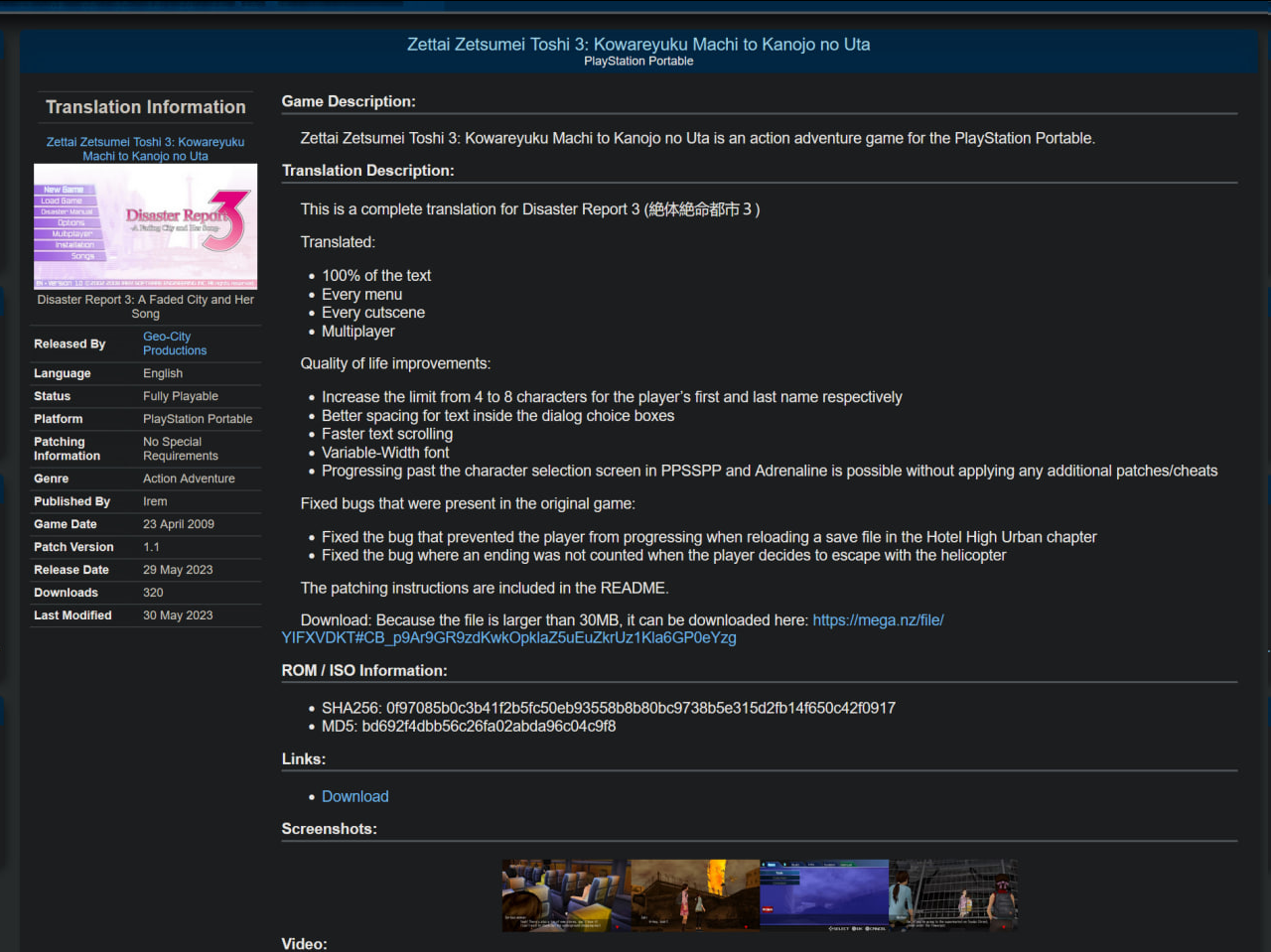Screen dimensions: 1271x952
Task: Click the patch version '1.1' value
Action: (x=151, y=547)
